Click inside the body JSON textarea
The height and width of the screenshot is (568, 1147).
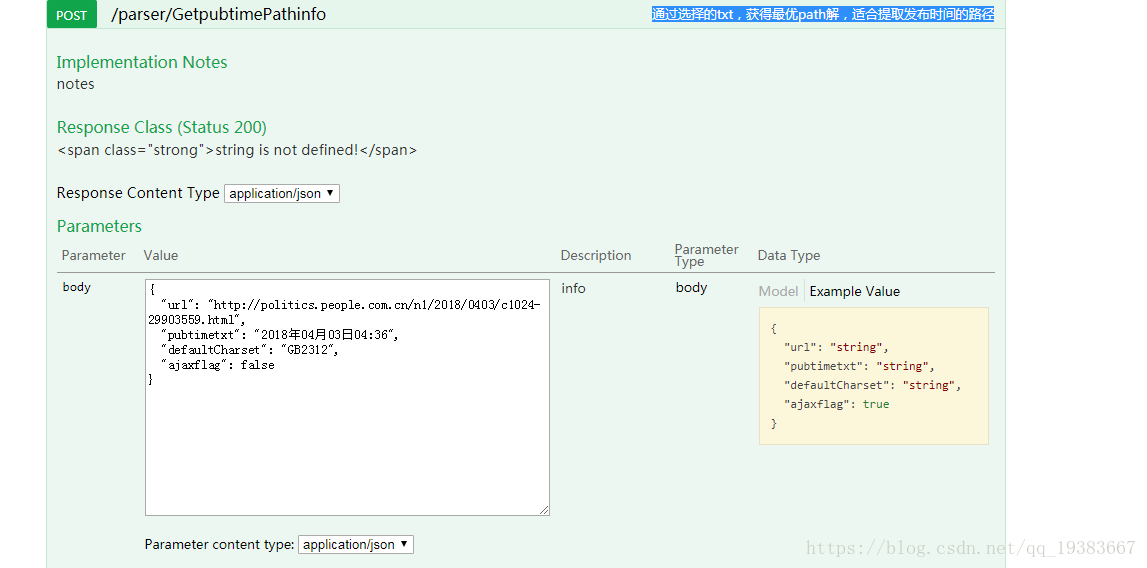(x=347, y=397)
